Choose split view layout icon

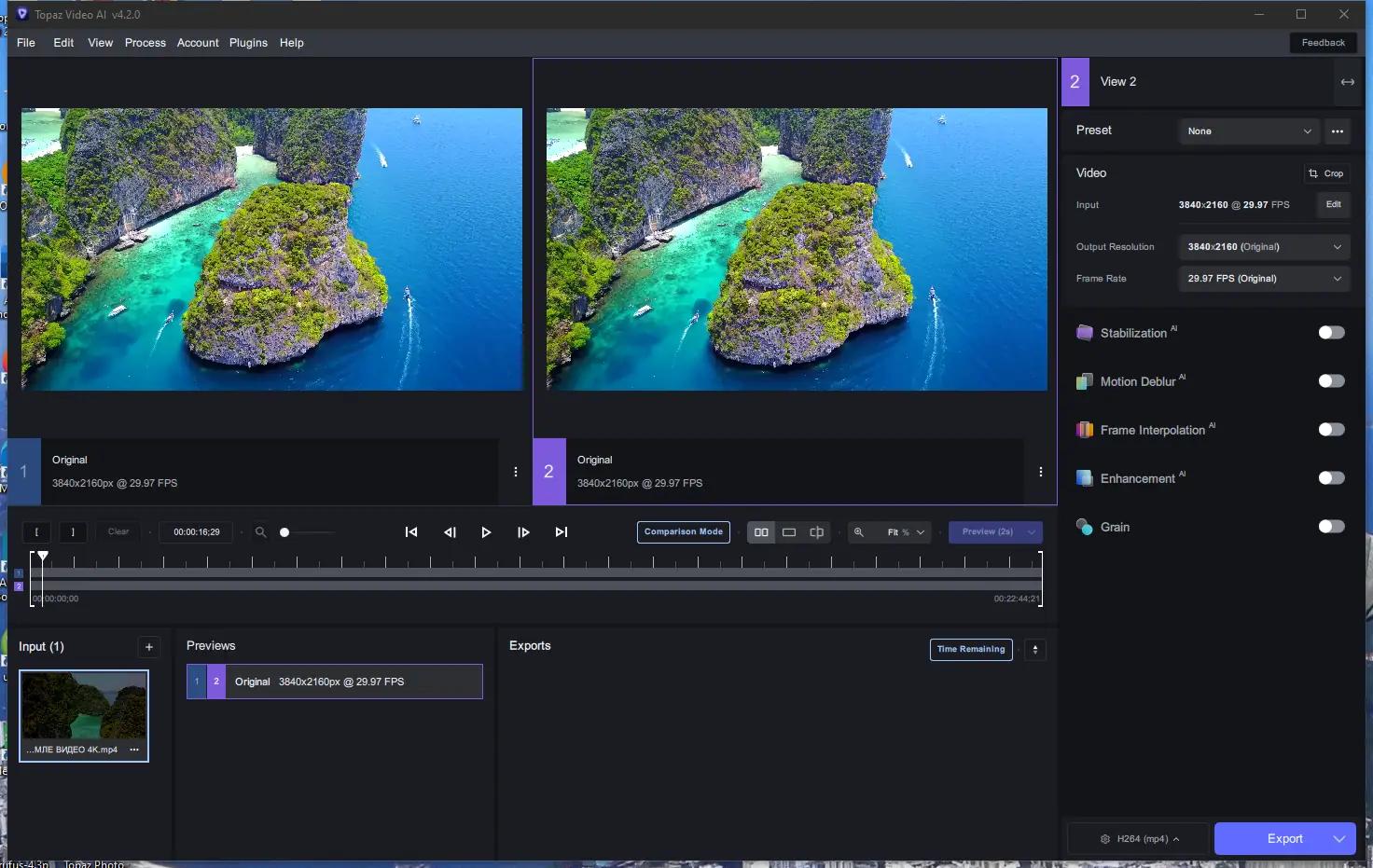[817, 532]
